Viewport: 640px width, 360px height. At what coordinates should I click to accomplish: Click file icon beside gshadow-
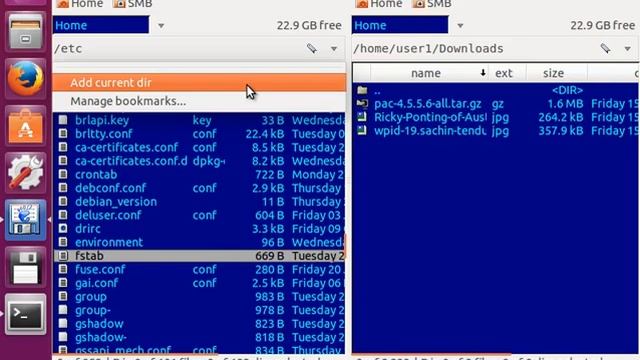63,337
